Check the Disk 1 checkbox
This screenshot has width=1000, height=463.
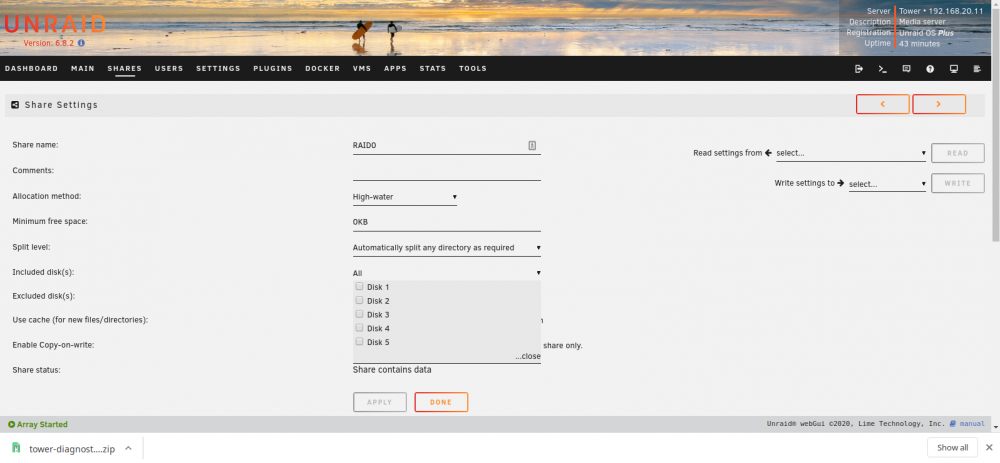(359, 286)
